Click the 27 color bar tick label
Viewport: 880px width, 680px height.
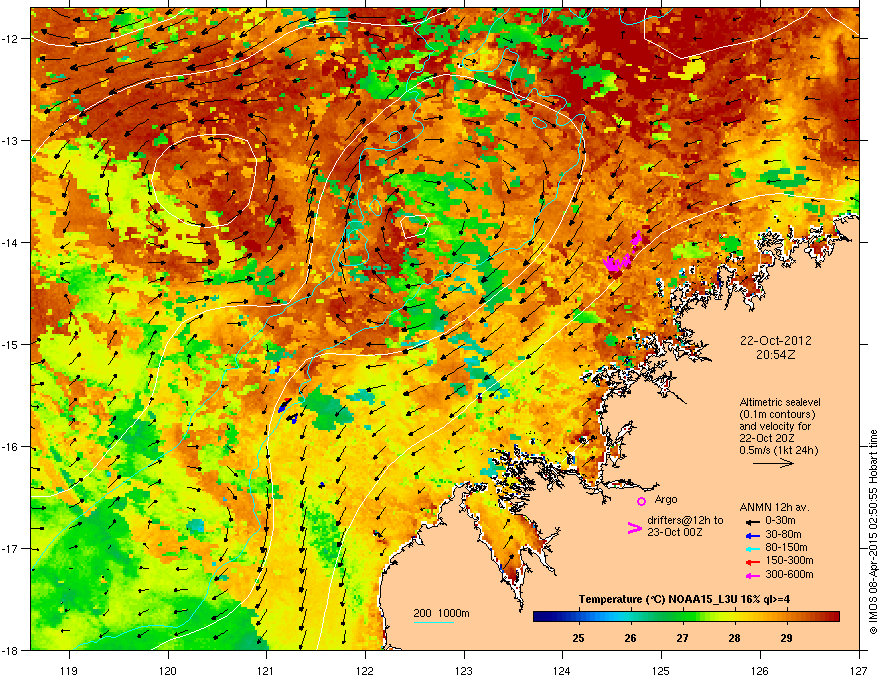(x=682, y=638)
